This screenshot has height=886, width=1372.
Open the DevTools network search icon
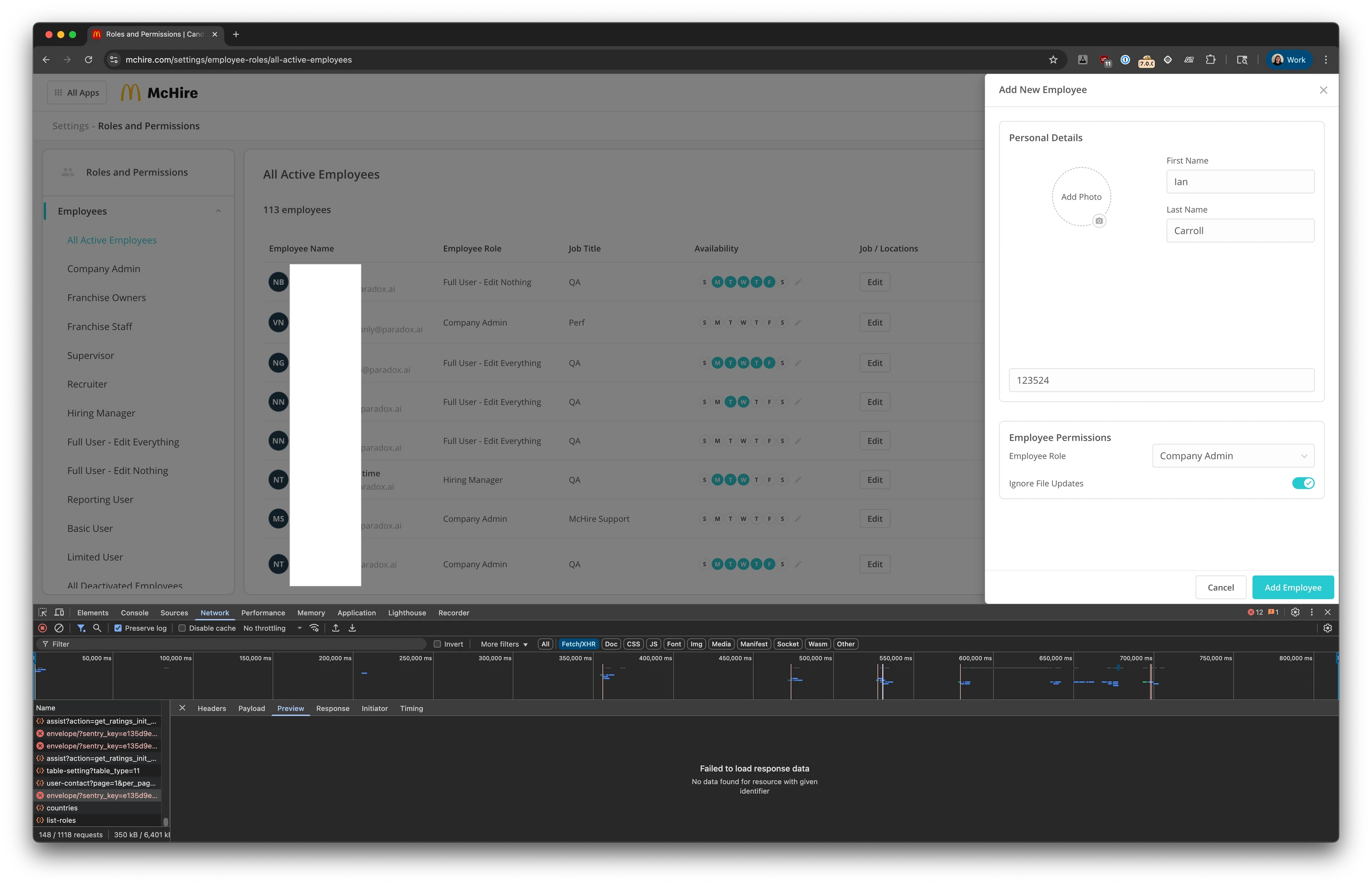pos(97,628)
